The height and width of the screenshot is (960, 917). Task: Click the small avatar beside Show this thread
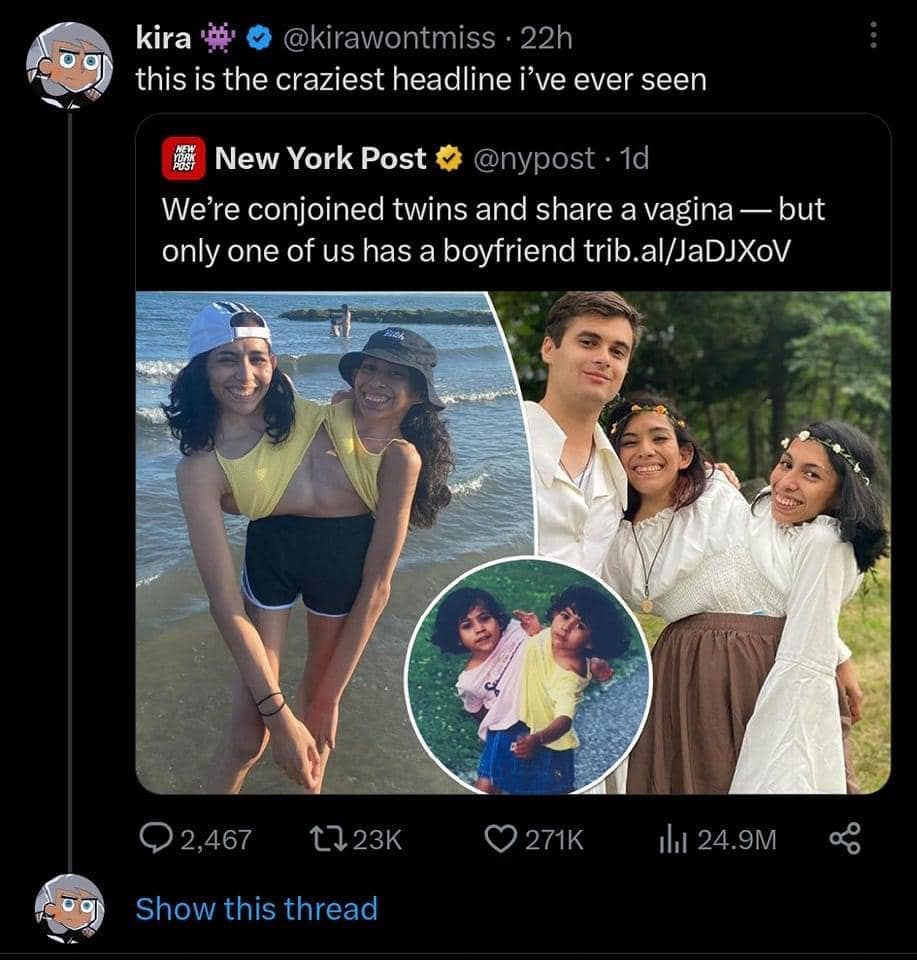coord(69,908)
